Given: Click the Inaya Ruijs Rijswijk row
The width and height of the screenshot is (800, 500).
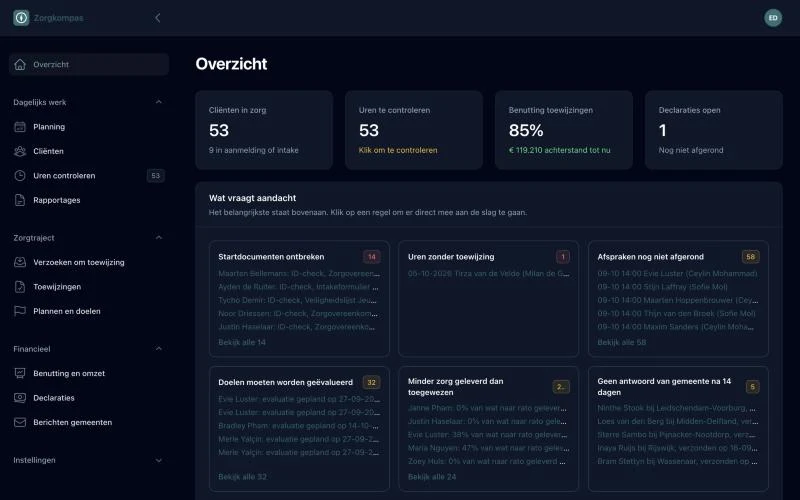Looking at the screenshot, I should click(x=678, y=448).
